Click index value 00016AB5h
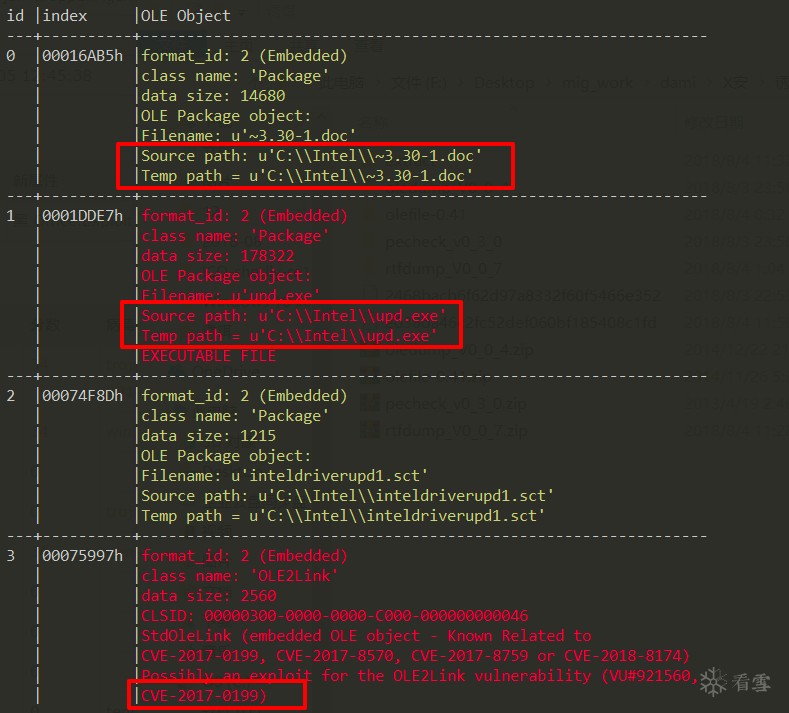 pos(82,56)
